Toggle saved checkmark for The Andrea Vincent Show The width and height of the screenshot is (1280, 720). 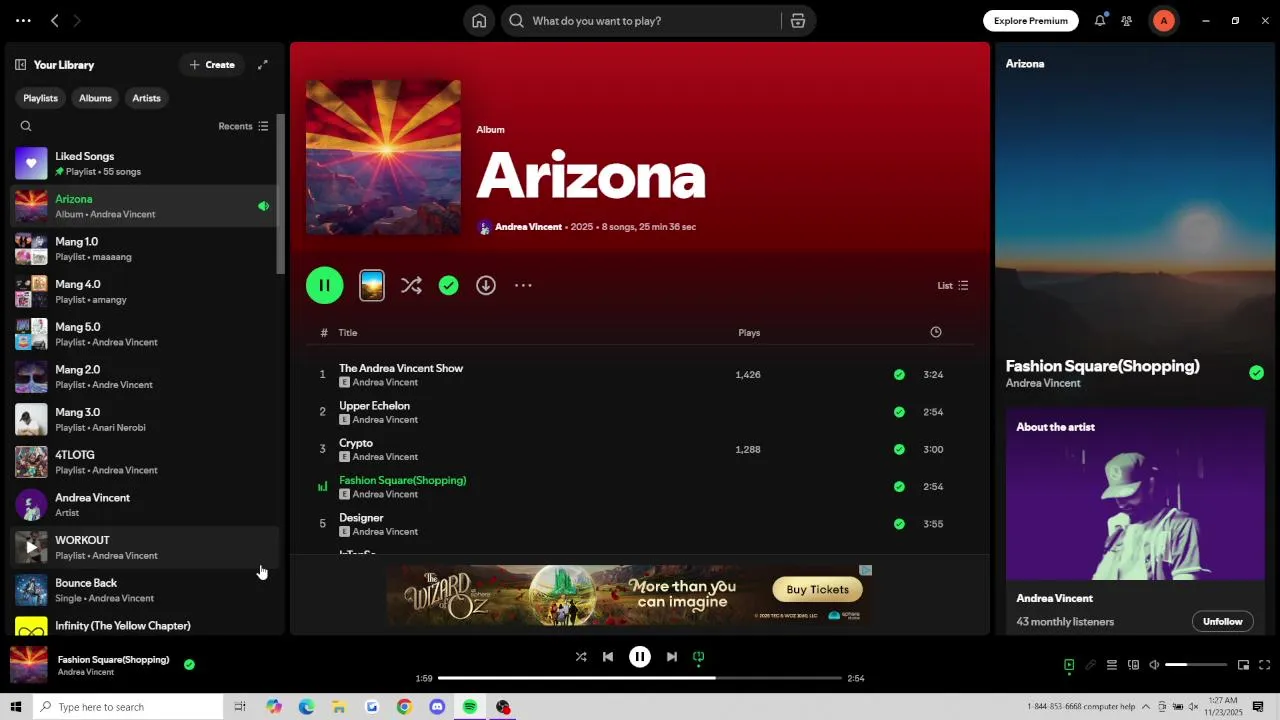(x=899, y=375)
